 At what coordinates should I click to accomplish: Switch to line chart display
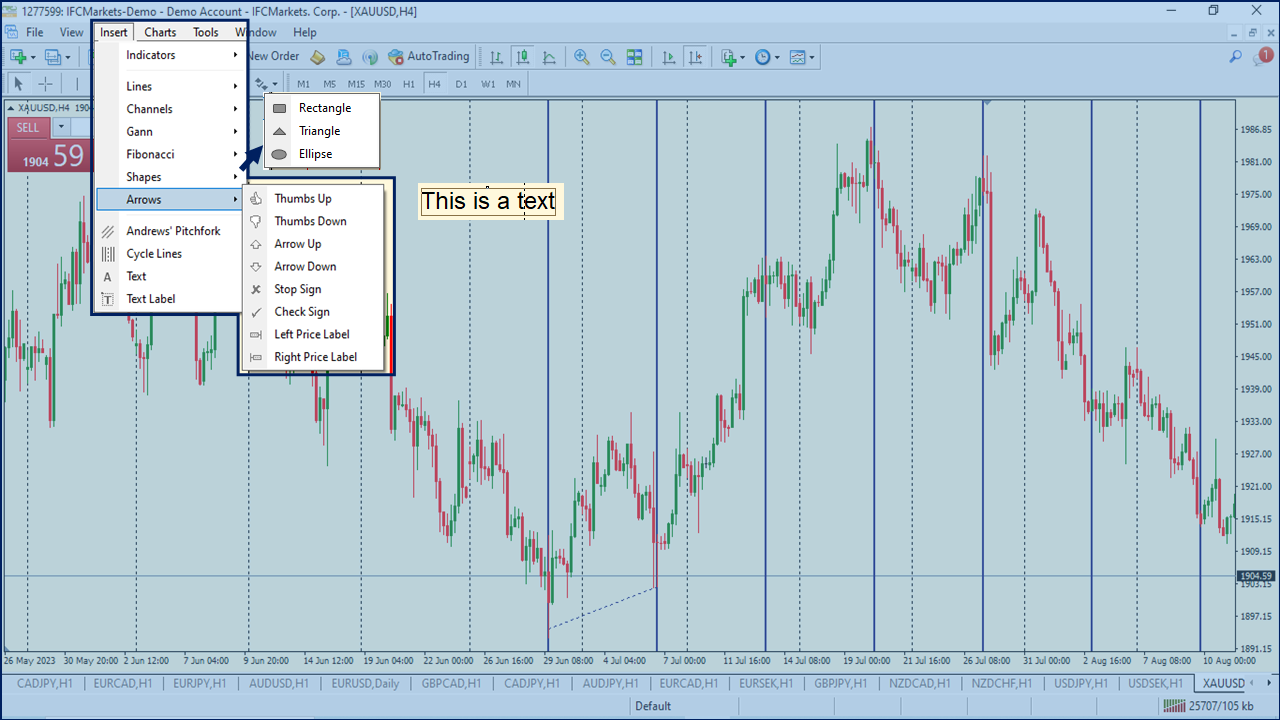click(548, 57)
